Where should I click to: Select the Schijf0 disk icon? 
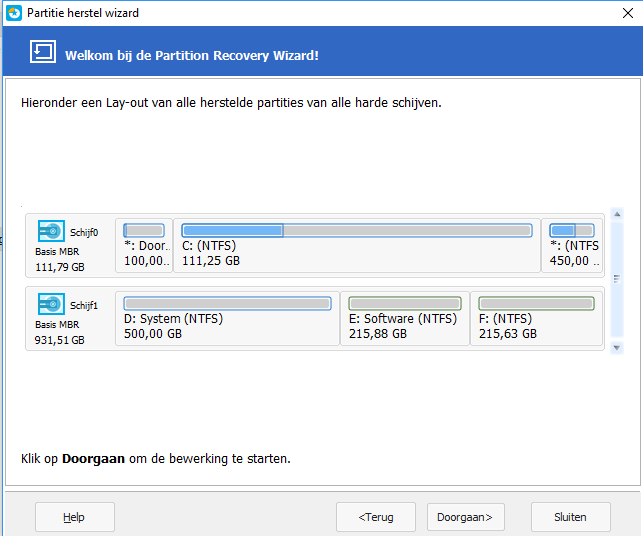click(x=51, y=232)
